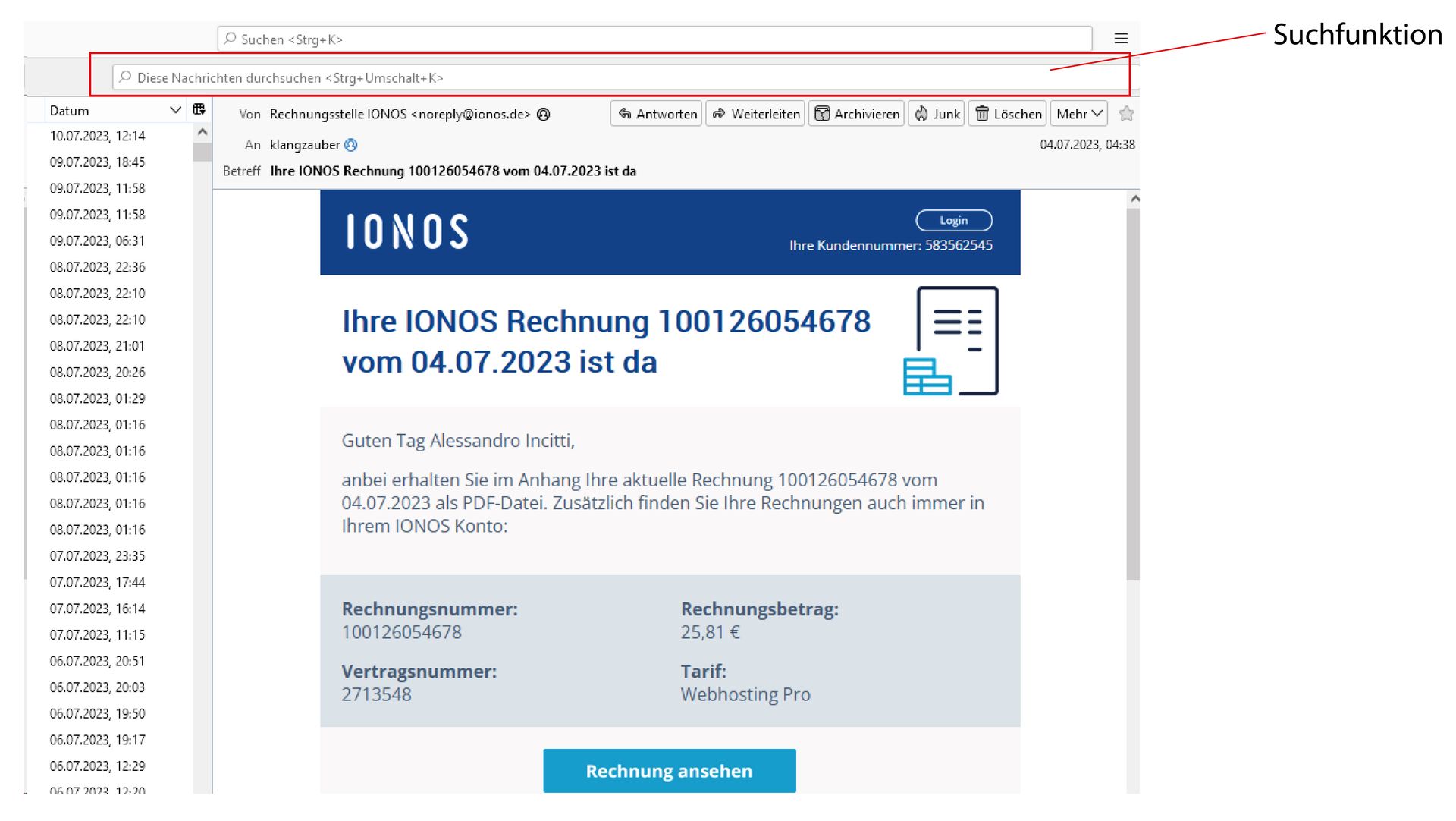Archive the message with Archivieren
This screenshot has width=1456, height=821.
[857, 114]
